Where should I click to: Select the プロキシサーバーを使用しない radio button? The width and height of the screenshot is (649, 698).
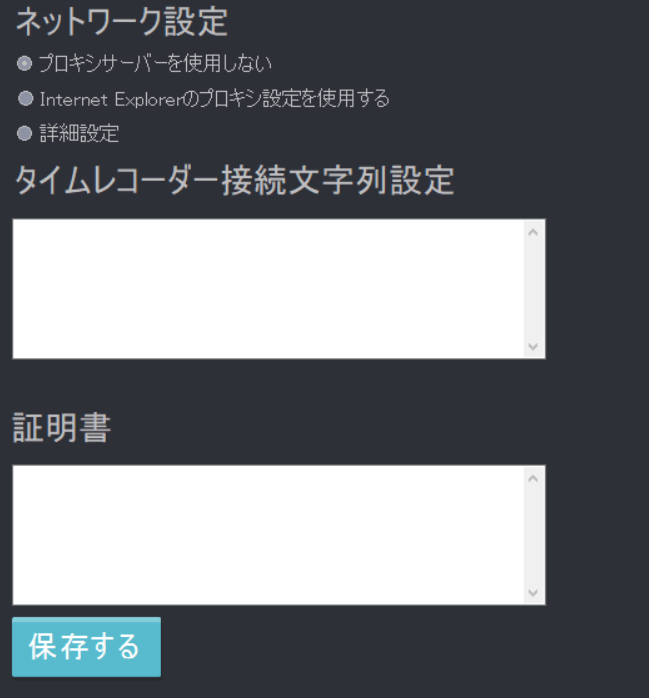tap(24, 63)
